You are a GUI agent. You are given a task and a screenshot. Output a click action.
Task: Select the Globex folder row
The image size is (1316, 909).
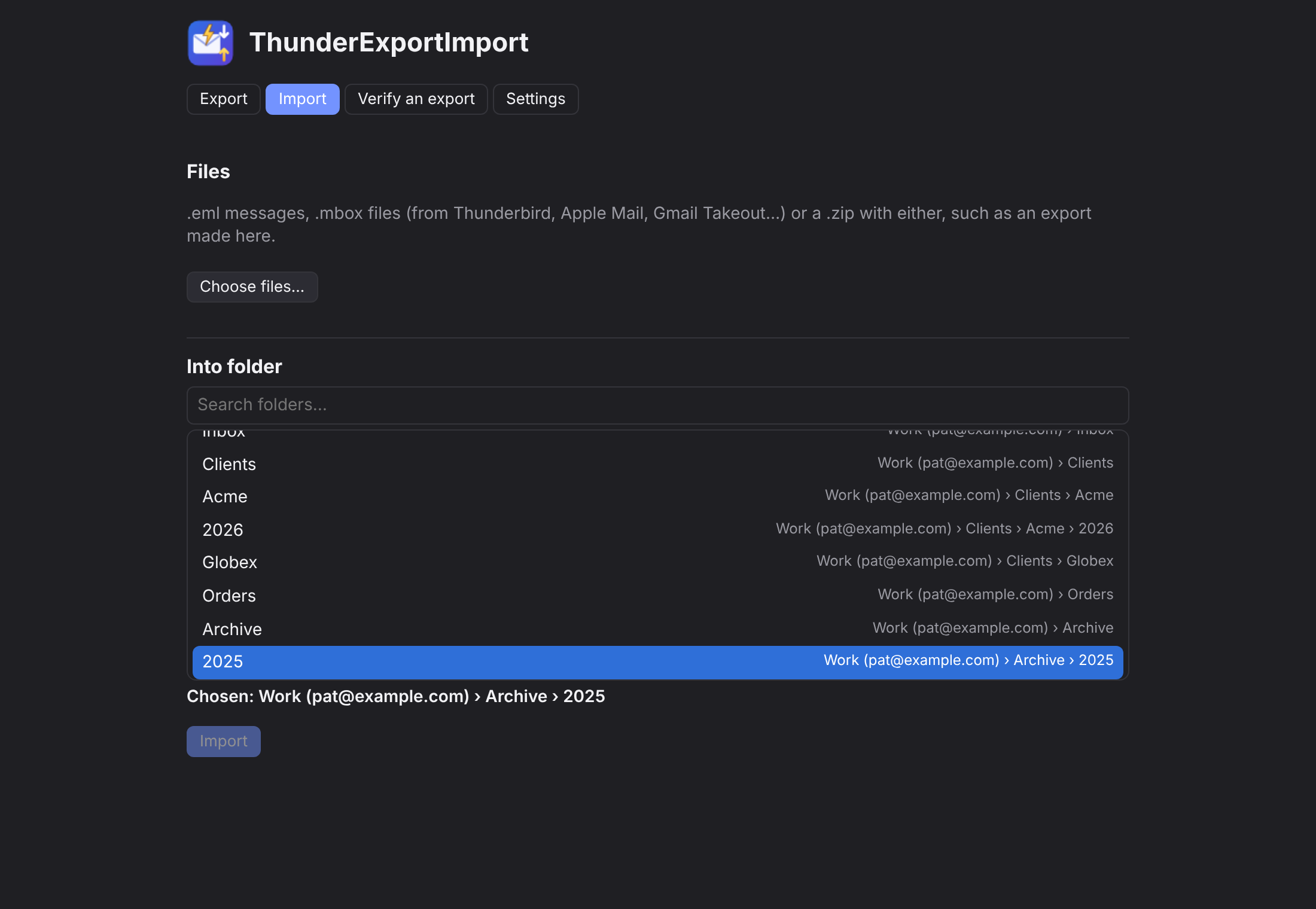click(658, 562)
